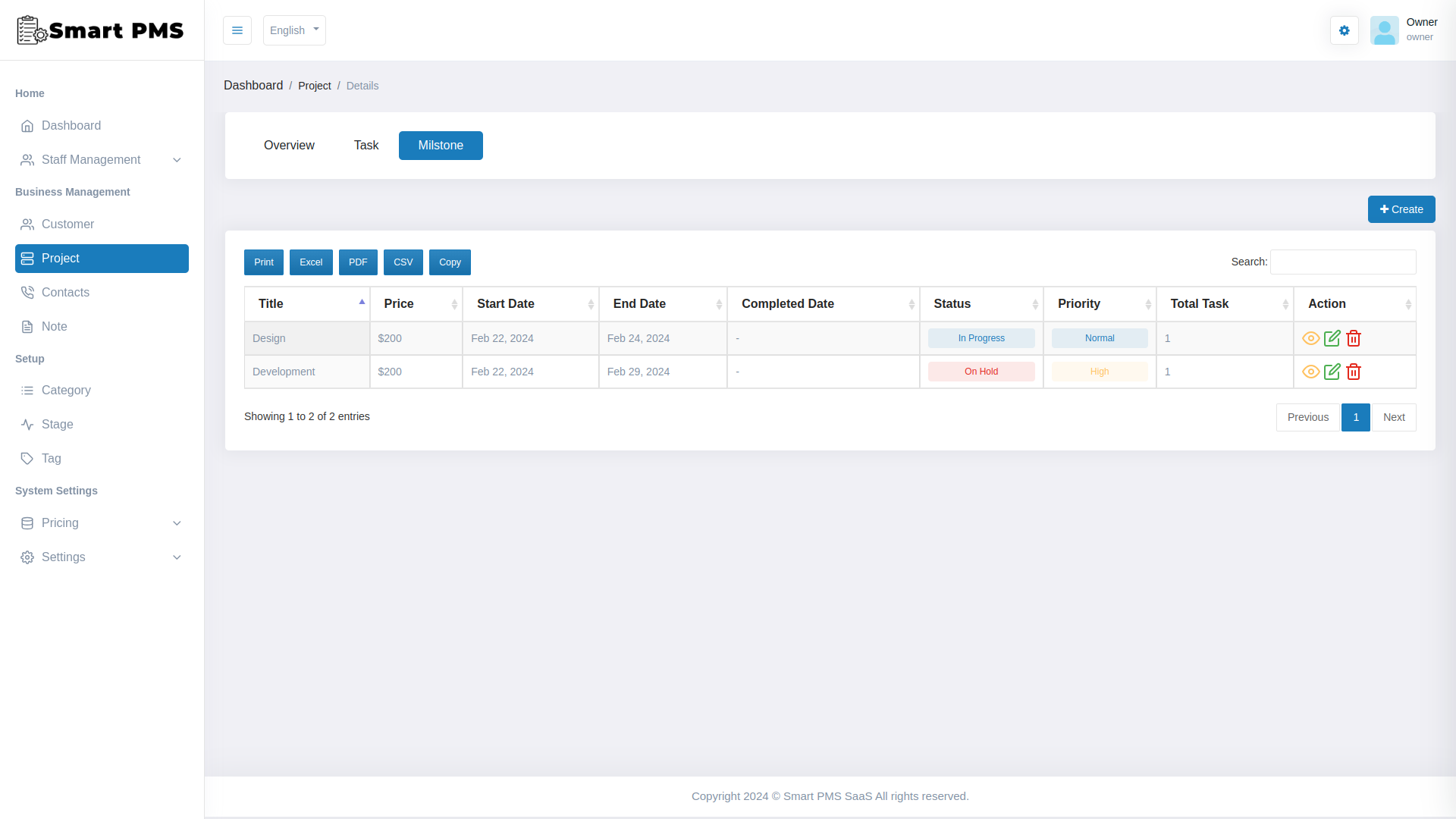View the Design milestone using the eye icon

(x=1311, y=338)
